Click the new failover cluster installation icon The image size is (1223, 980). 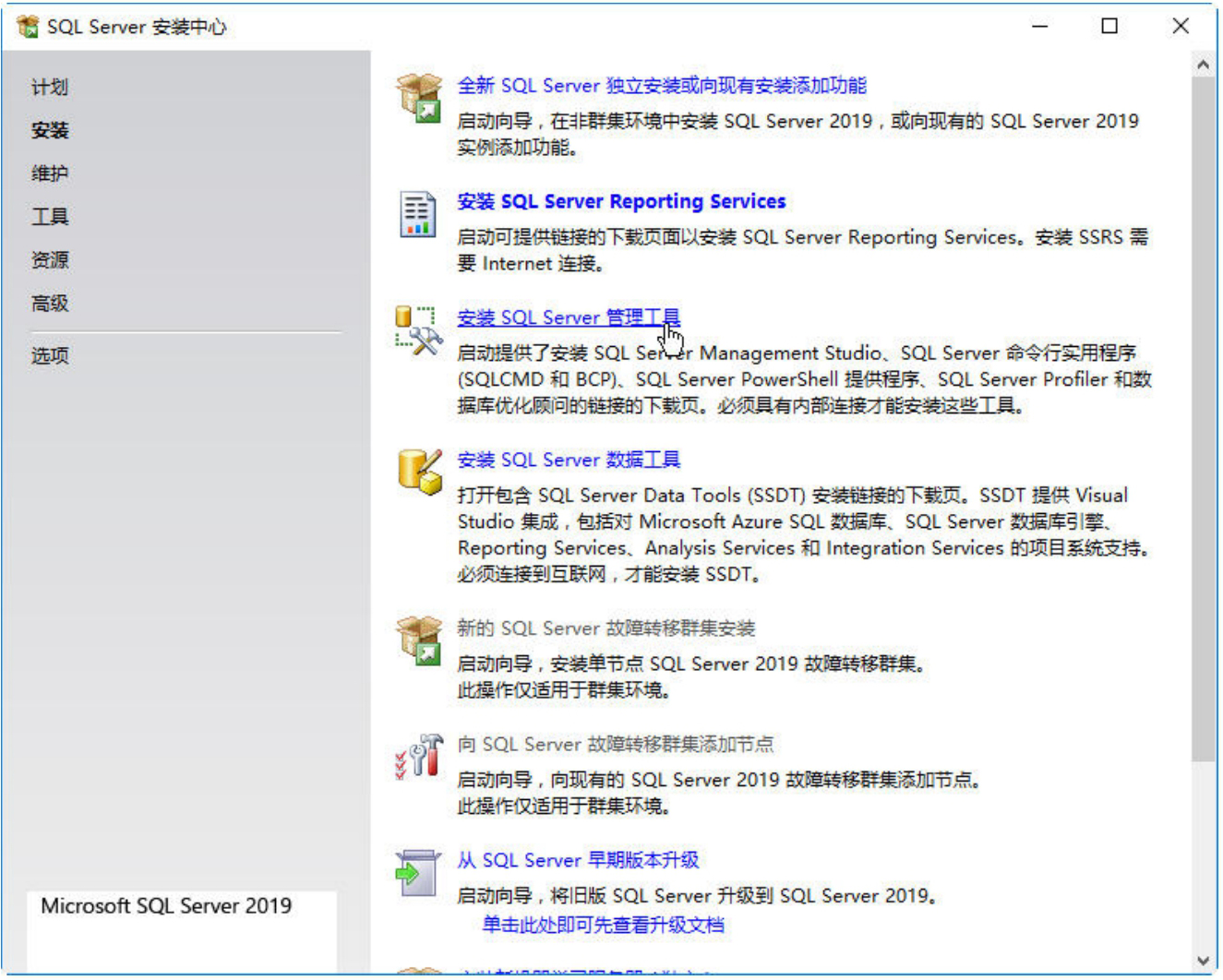click(419, 639)
